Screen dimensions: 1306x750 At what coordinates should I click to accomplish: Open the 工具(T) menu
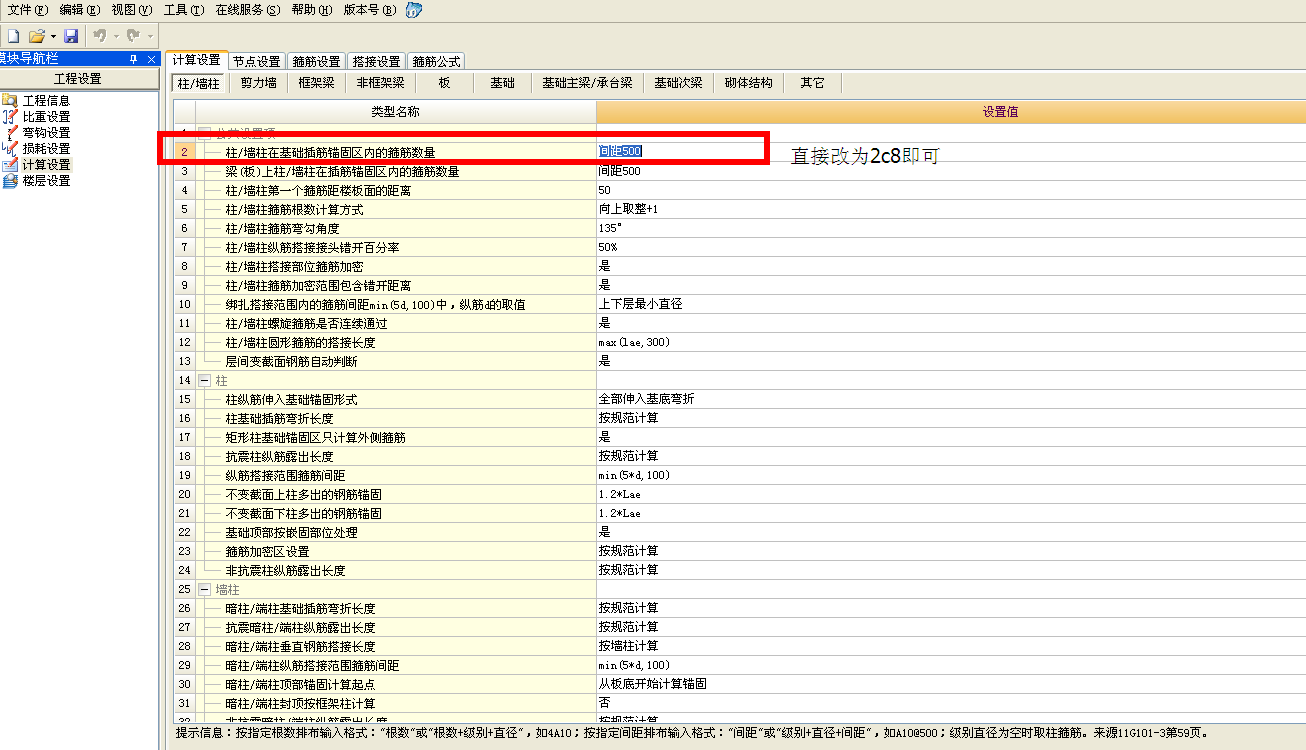(x=183, y=10)
